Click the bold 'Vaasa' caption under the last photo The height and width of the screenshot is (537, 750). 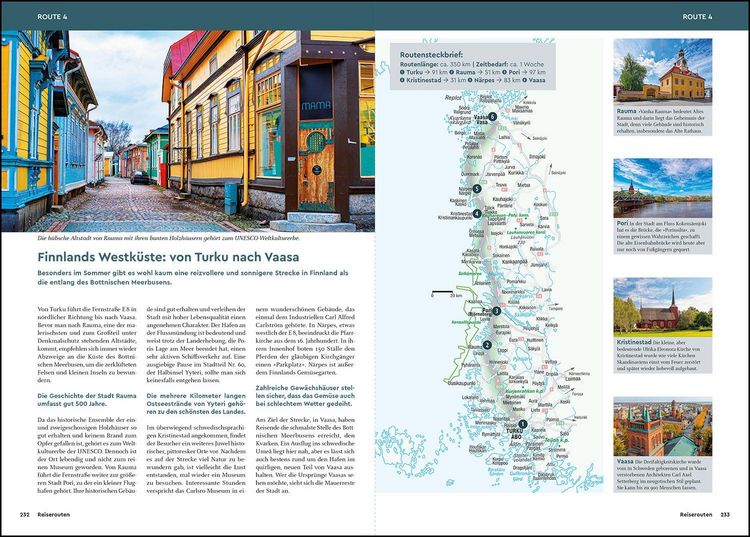[x=625, y=461]
